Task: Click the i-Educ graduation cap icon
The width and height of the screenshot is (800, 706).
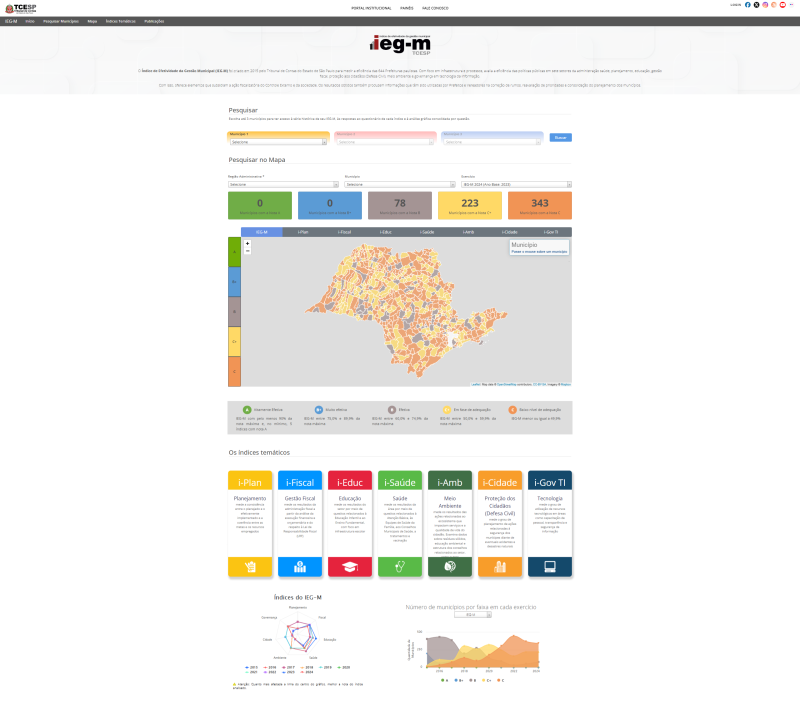Action: click(350, 566)
